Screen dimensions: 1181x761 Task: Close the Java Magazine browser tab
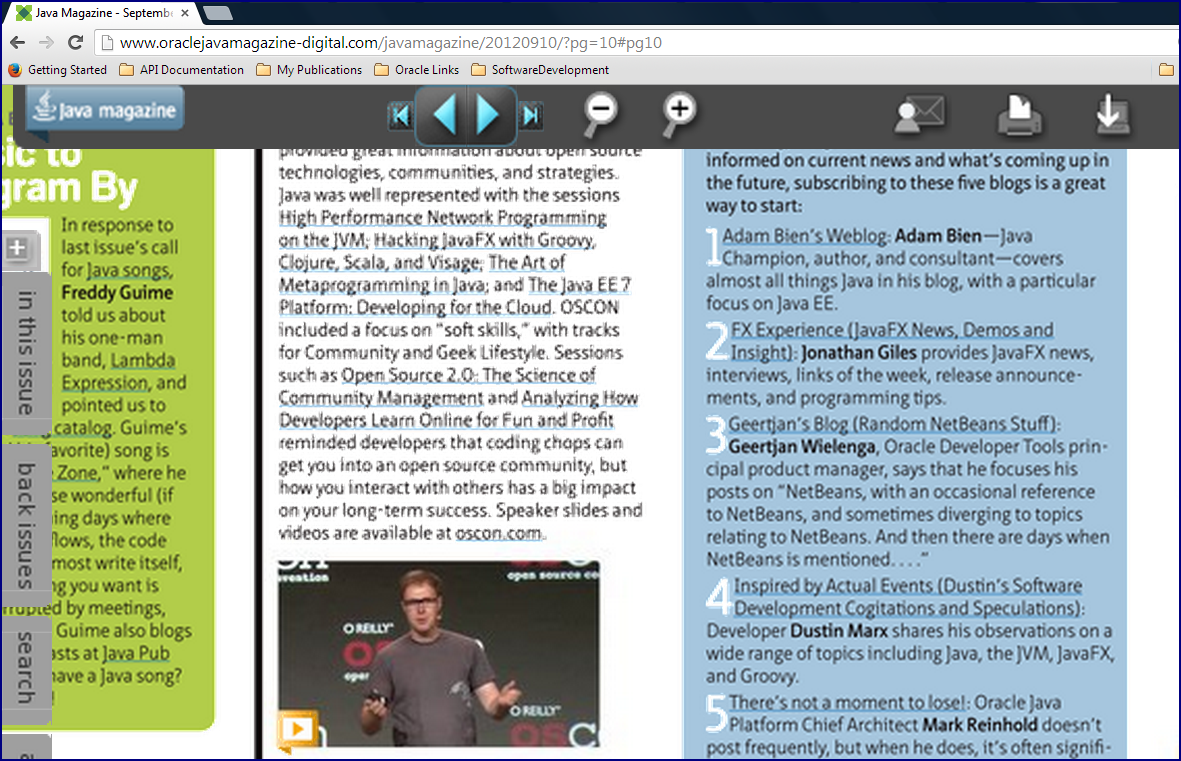coord(185,13)
